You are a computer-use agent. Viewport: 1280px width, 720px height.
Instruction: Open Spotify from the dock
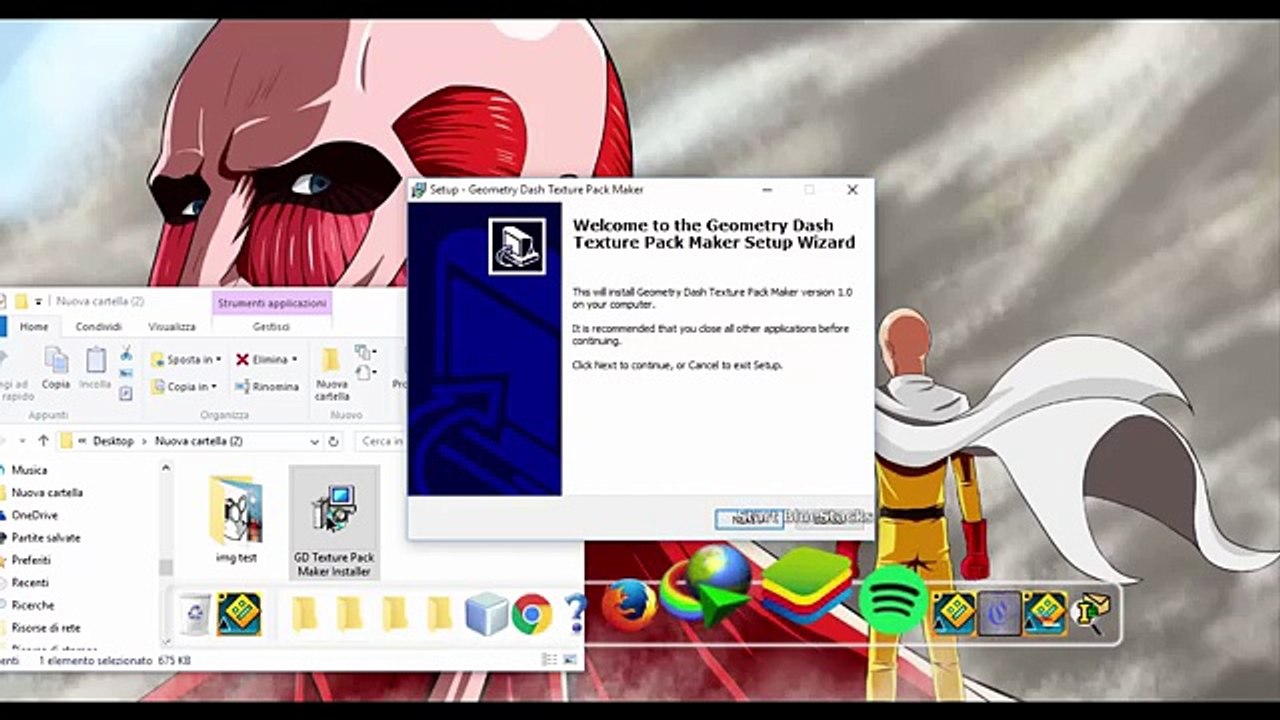tap(893, 600)
